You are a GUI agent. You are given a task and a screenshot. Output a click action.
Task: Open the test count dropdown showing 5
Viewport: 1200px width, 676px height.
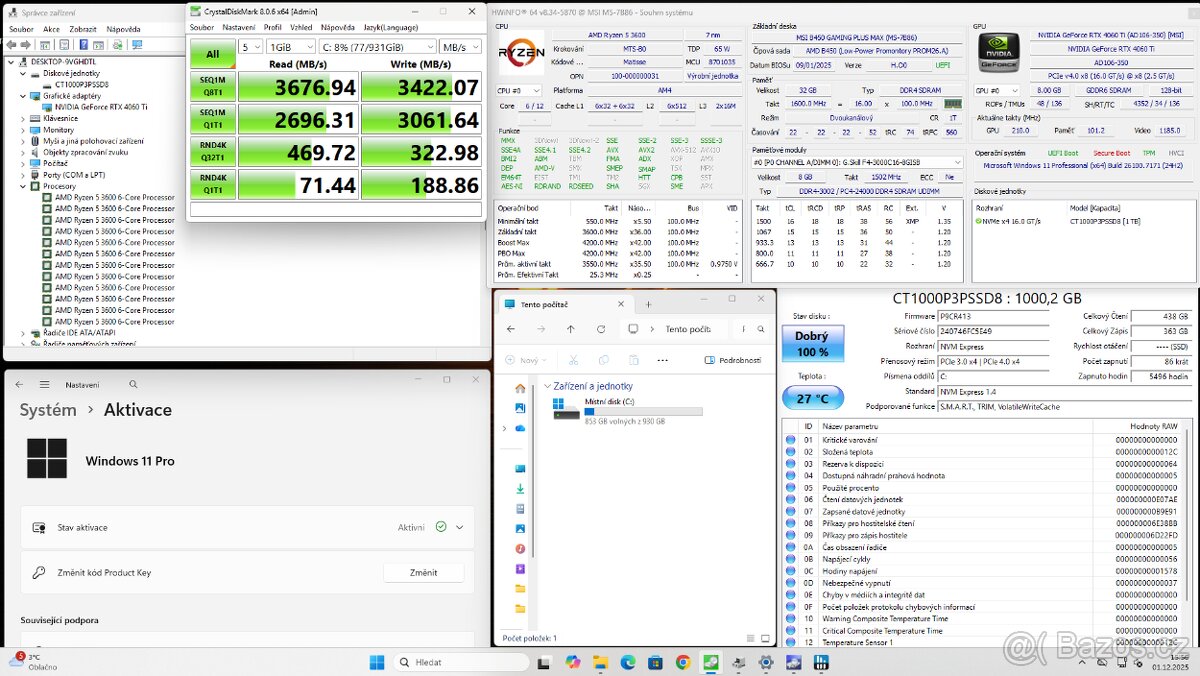pyautogui.click(x=253, y=46)
